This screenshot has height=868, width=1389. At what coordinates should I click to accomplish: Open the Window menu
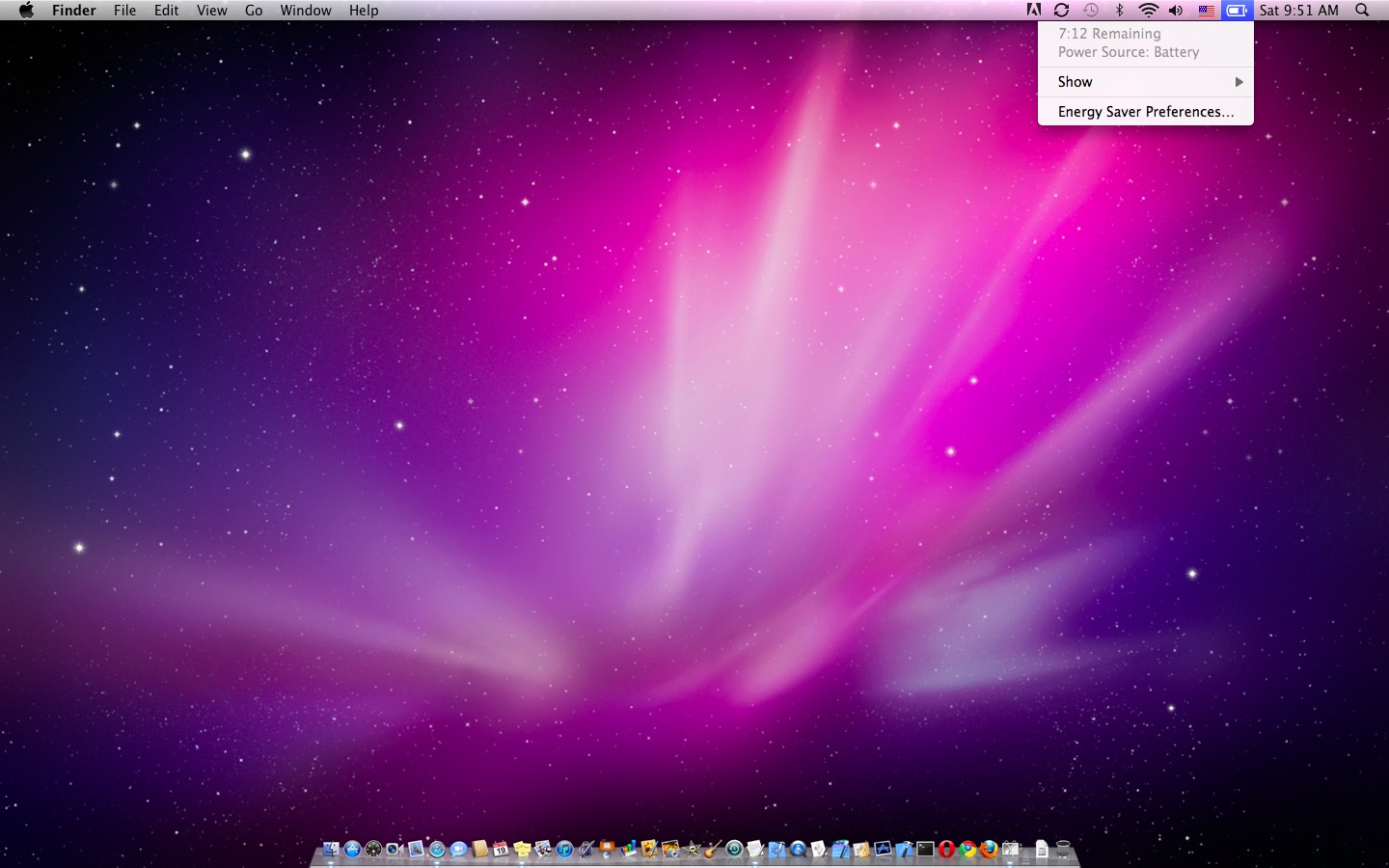point(306,10)
